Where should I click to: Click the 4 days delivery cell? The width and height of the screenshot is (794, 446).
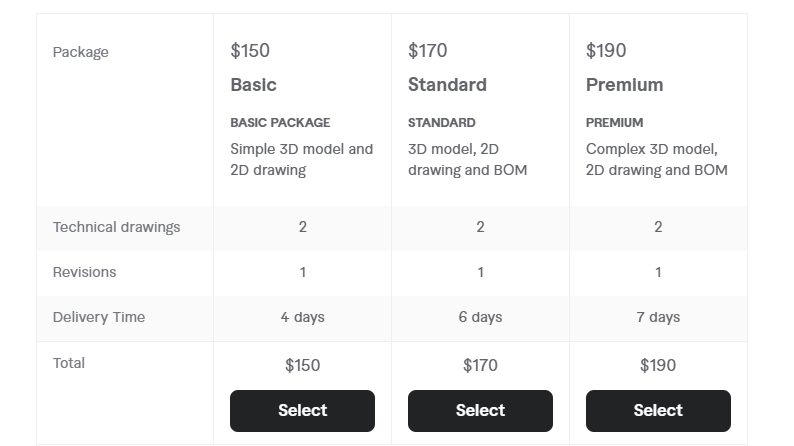[x=302, y=317]
